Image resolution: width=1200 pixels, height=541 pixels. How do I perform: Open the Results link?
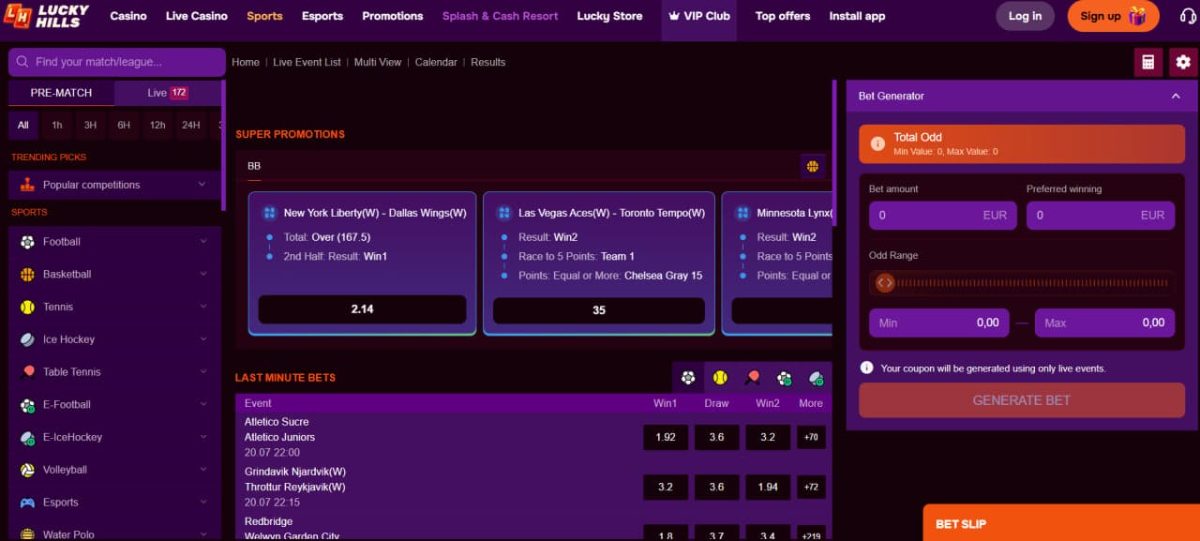[x=488, y=62]
